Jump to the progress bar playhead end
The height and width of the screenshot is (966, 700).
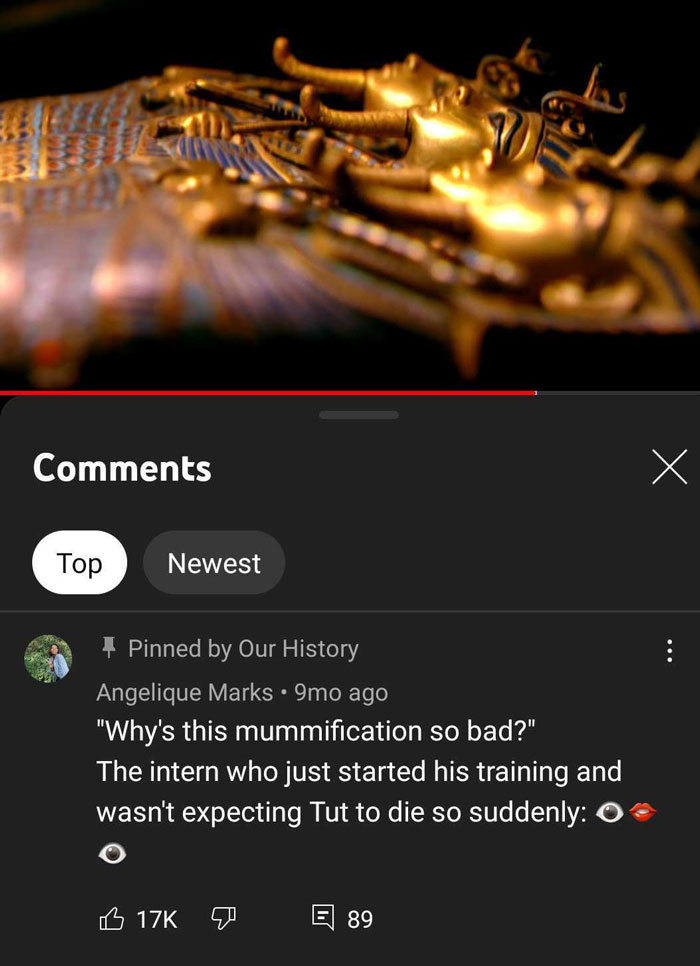click(535, 392)
